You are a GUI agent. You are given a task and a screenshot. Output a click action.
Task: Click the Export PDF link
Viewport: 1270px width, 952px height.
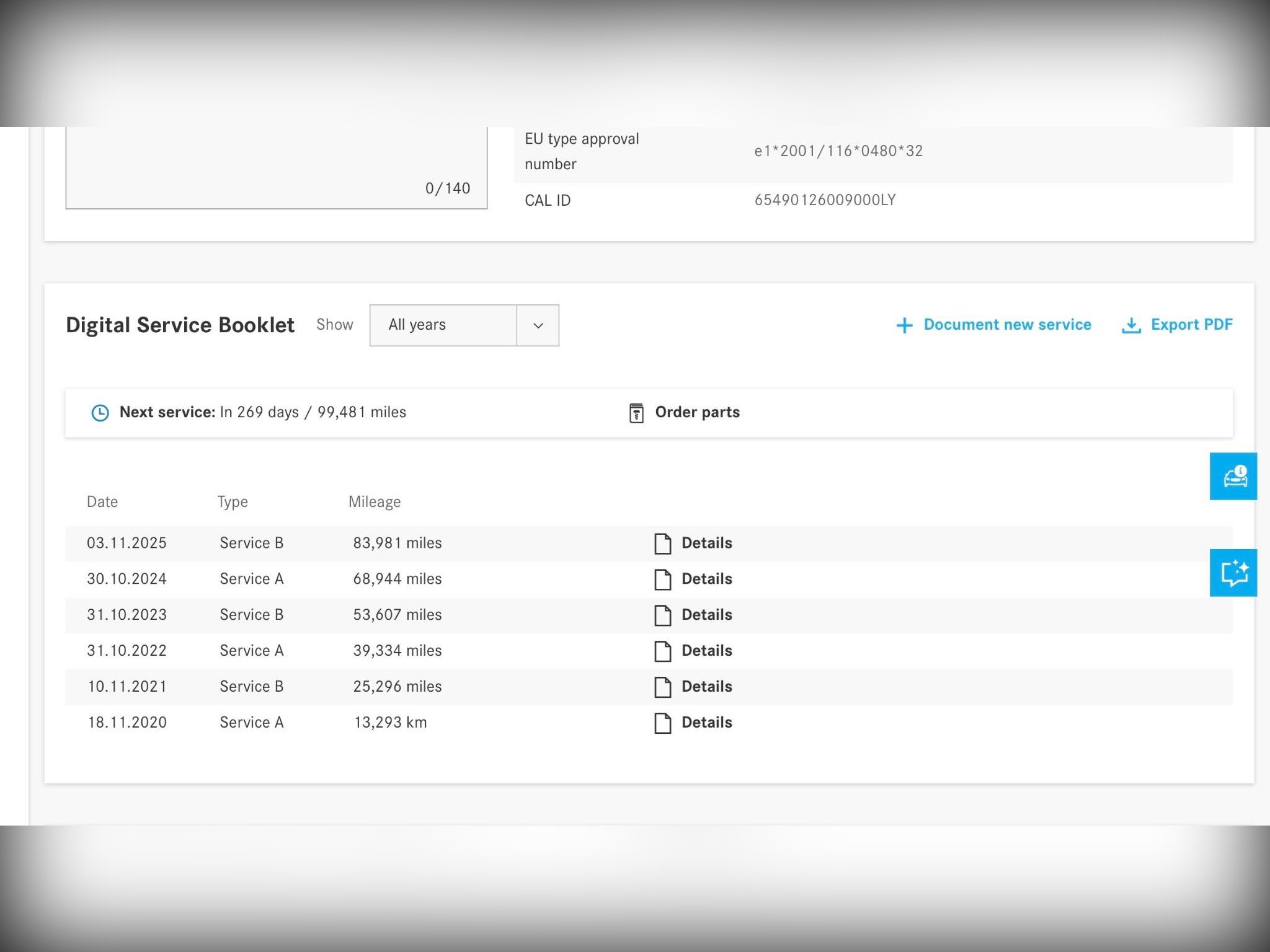(1191, 325)
